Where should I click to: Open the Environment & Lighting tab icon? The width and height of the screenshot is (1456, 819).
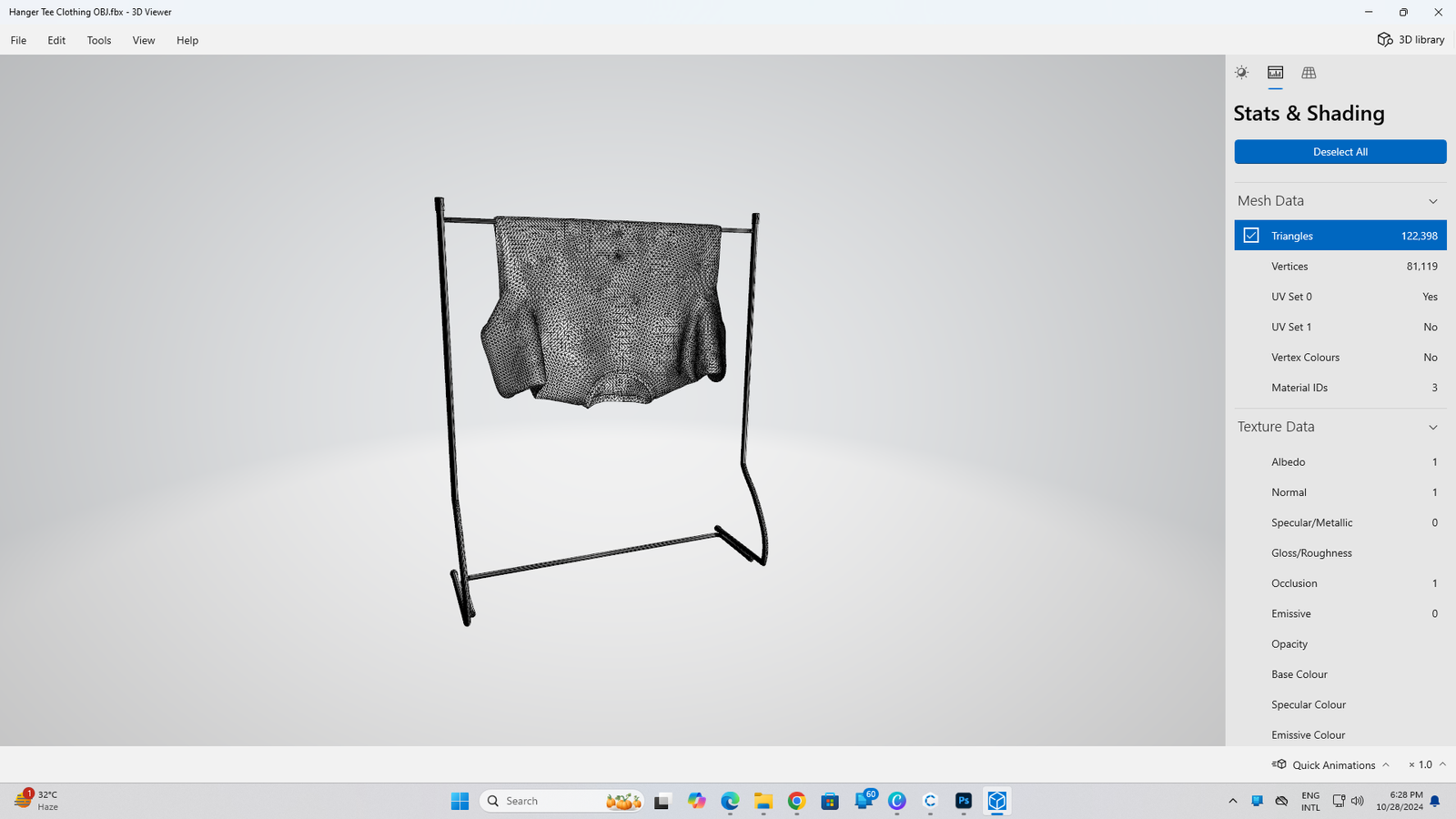(1241, 73)
